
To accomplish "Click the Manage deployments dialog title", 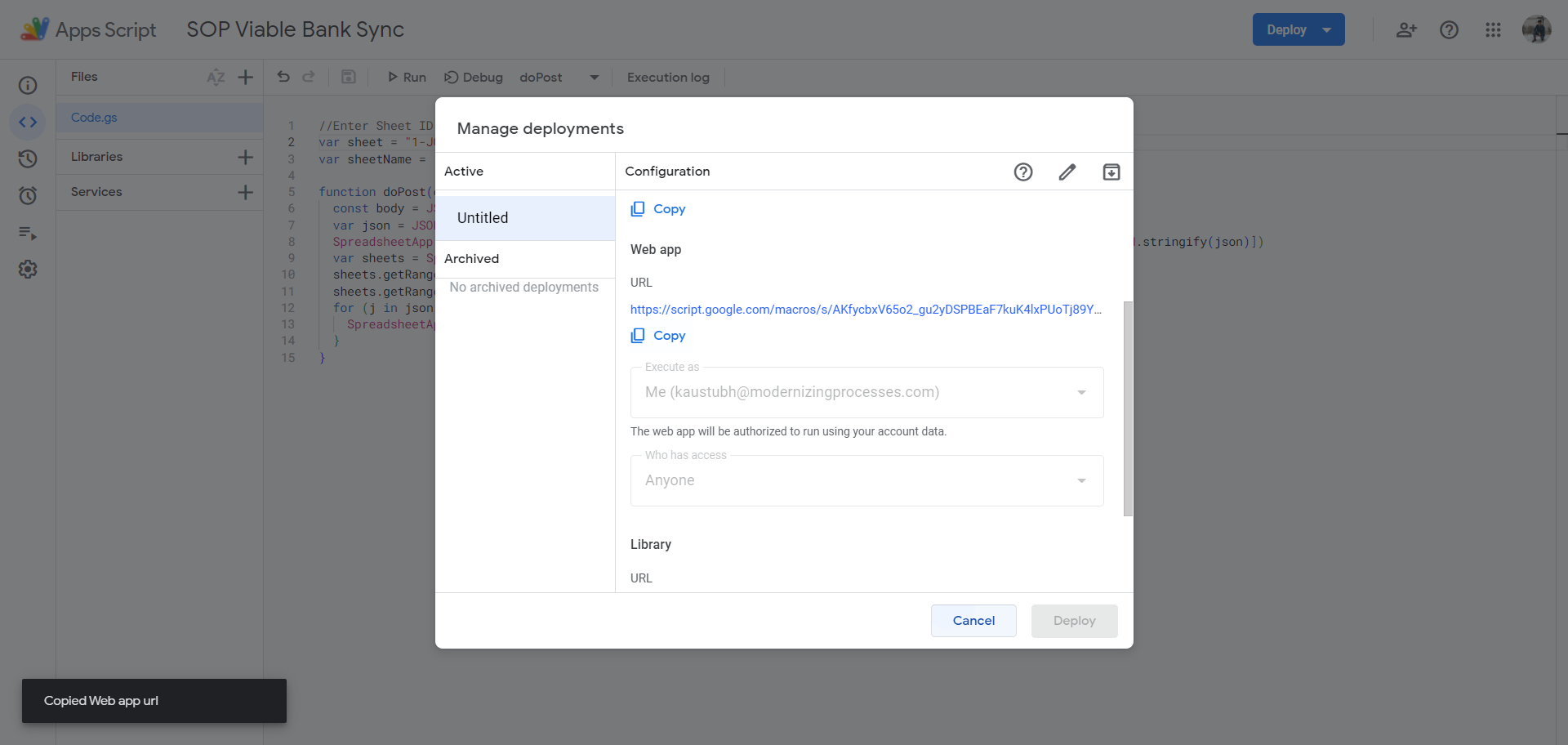I will tap(540, 128).
